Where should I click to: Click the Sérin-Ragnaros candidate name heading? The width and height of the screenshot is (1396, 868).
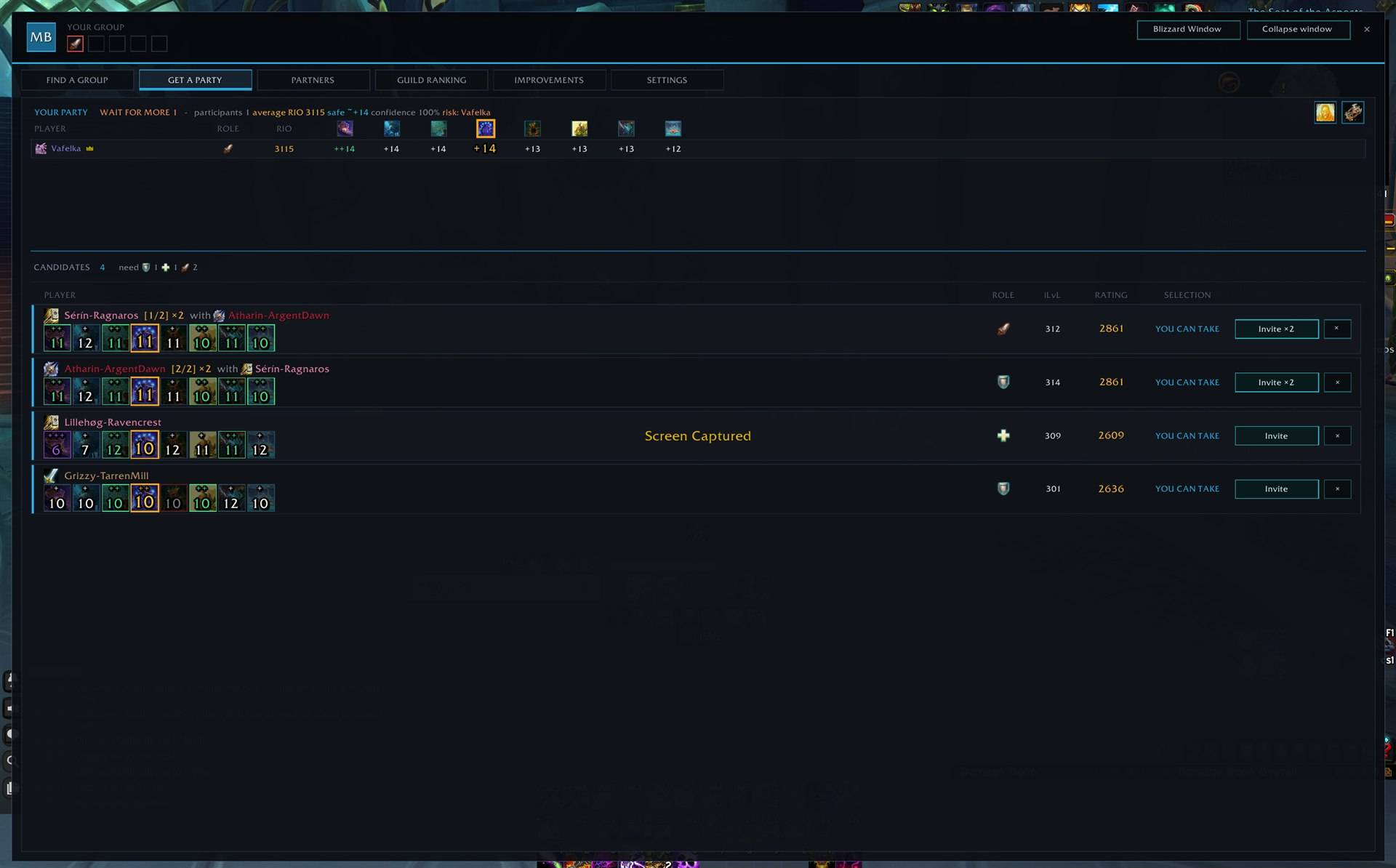click(101, 316)
